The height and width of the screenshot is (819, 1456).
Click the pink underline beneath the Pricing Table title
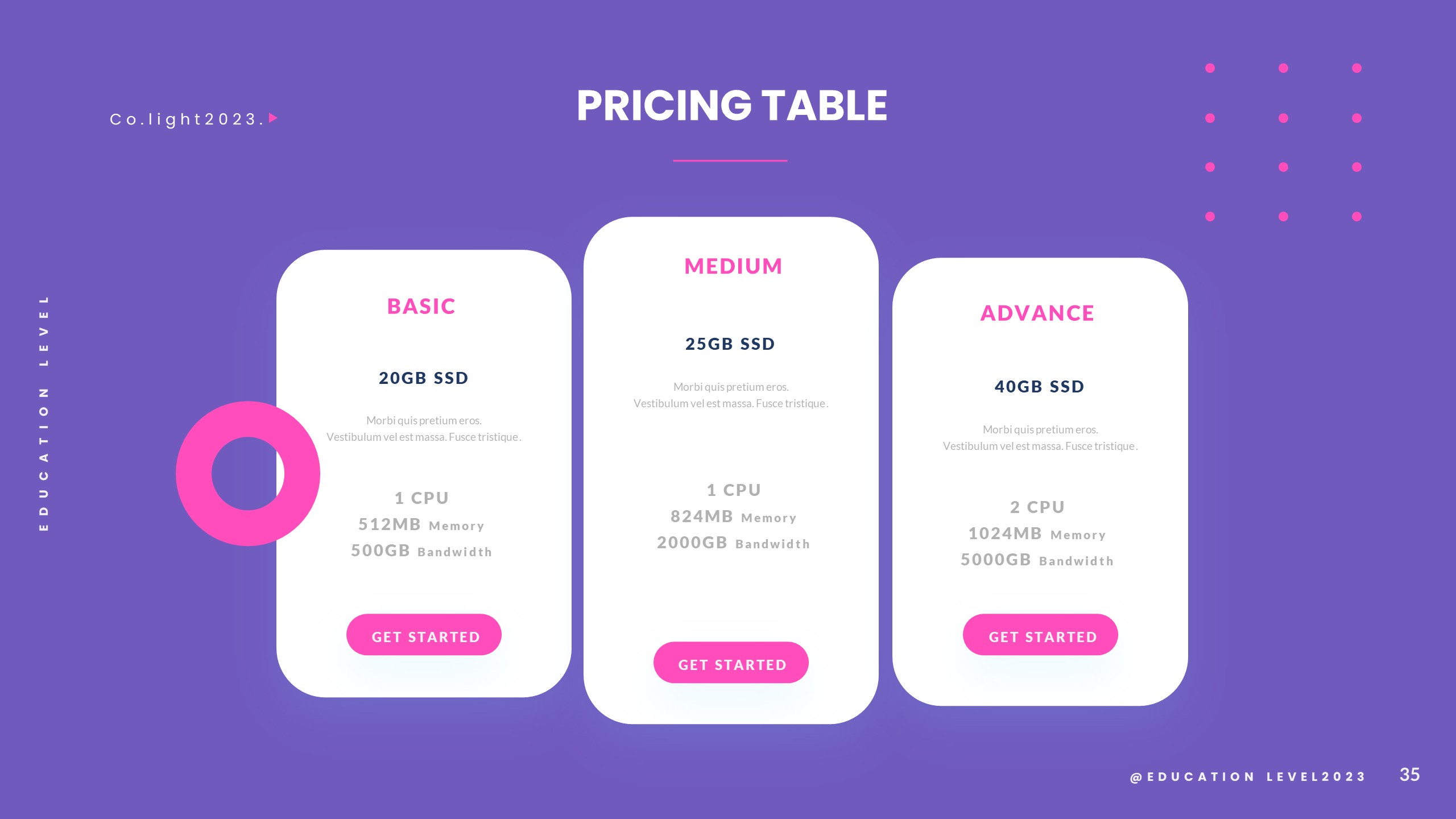pos(730,161)
